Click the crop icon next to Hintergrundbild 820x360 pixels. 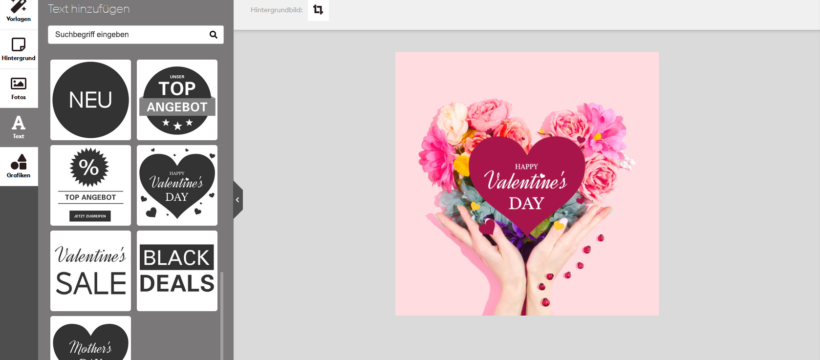[x=318, y=10]
